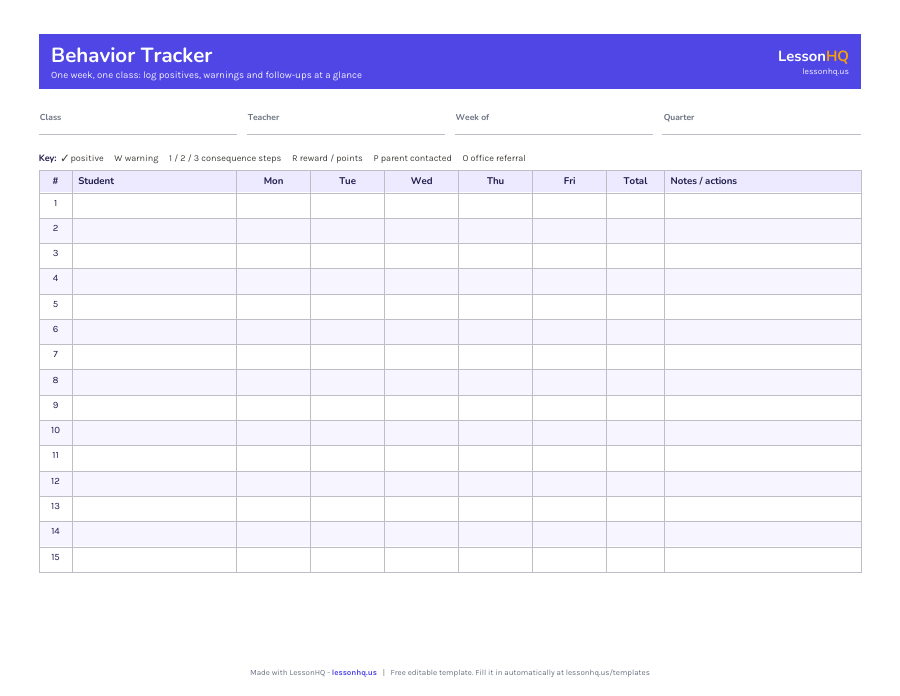Select the Tue column header
Image resolution: width=900 pixels, height=696 pixels.
tap(347, 181)
